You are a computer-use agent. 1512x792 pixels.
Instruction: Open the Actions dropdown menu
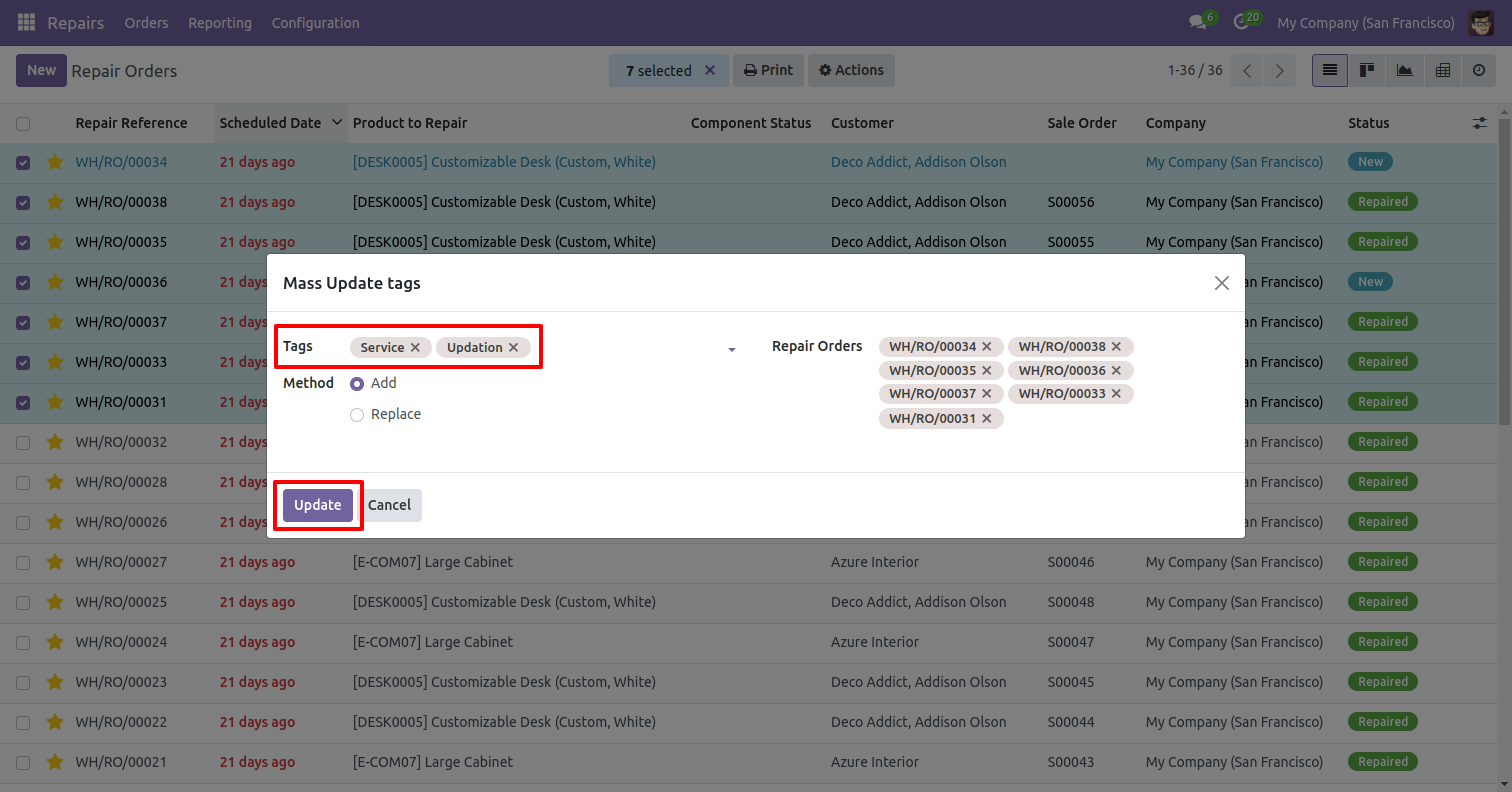coord(851,70)
